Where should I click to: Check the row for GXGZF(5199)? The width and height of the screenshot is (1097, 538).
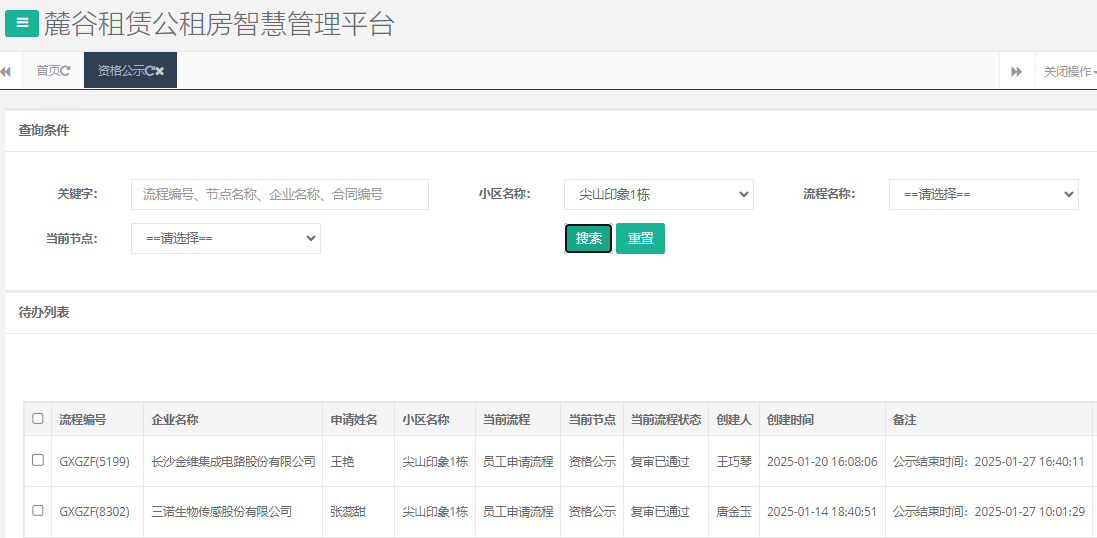click(38, 460)
